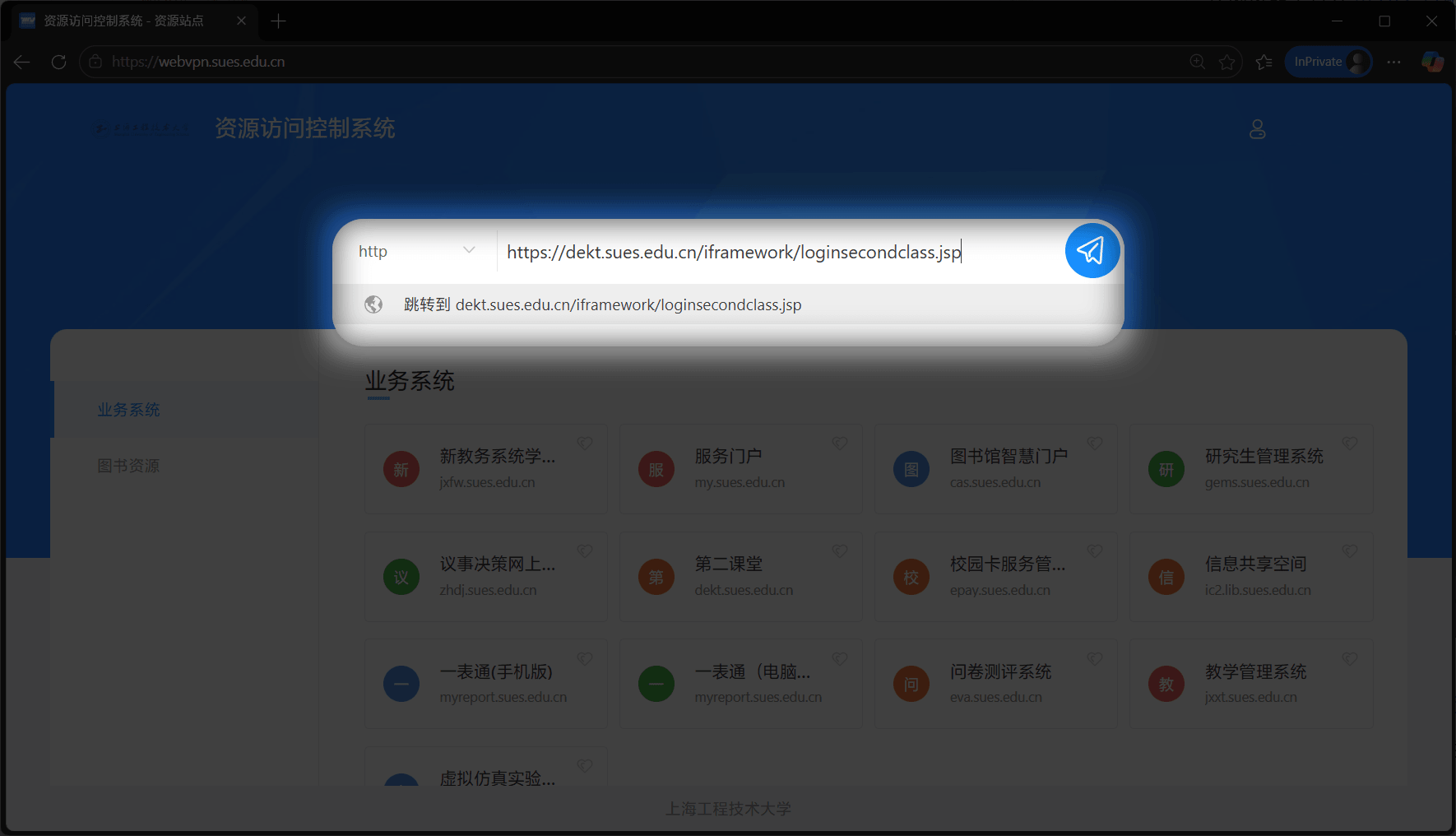Open the favorites list icon
The image size is (1456, 836).
pos(1264,62)
